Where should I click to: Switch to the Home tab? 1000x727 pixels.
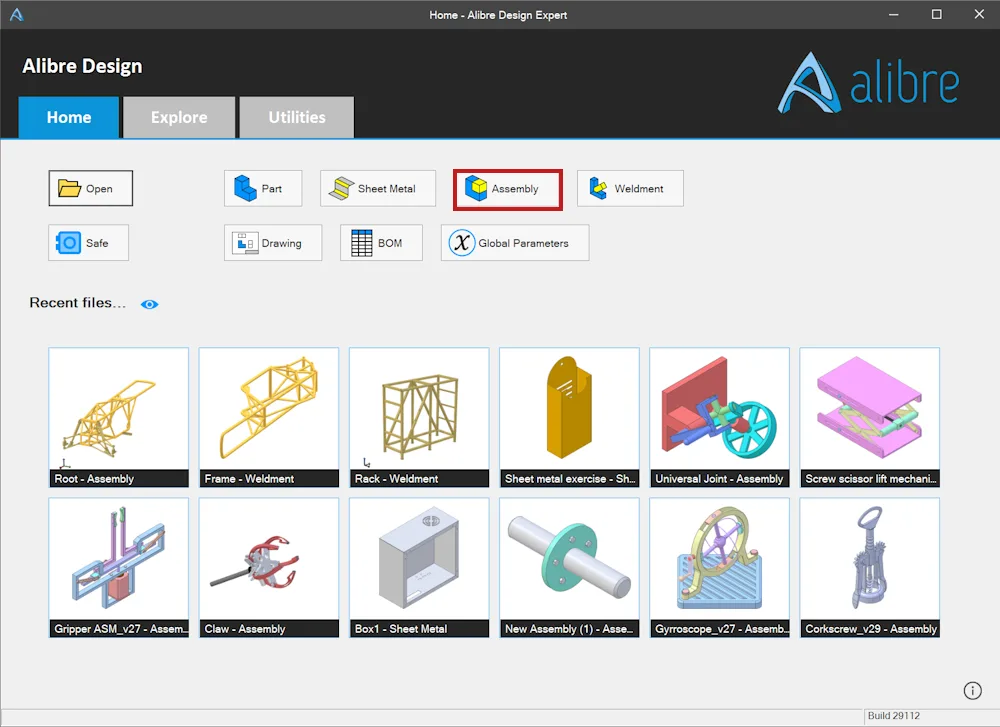coord(69,117)
